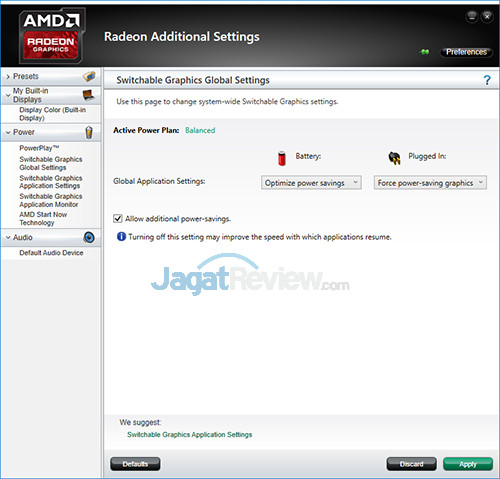The image size is (500, 479).
Task: Open the Plugged In Force power-saving graphics dropdown
Action: pos(430,183)
